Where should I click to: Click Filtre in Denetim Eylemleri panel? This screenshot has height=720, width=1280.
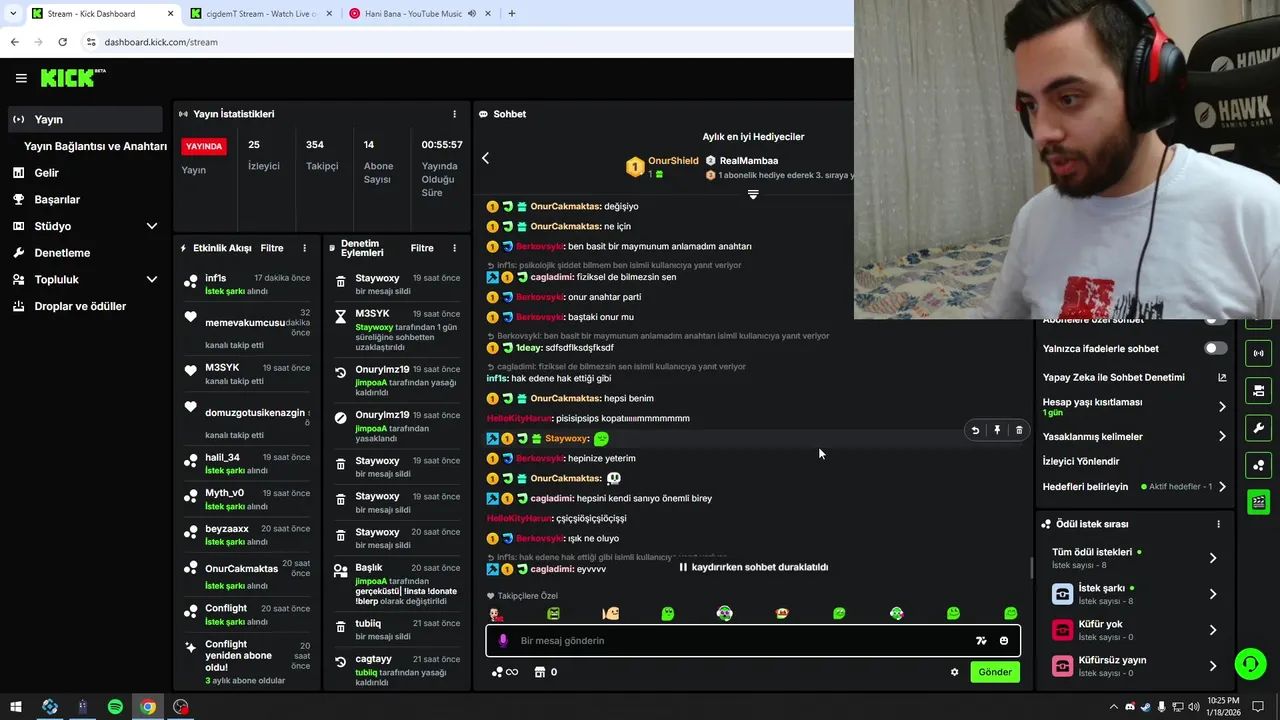tap(422, 248)
